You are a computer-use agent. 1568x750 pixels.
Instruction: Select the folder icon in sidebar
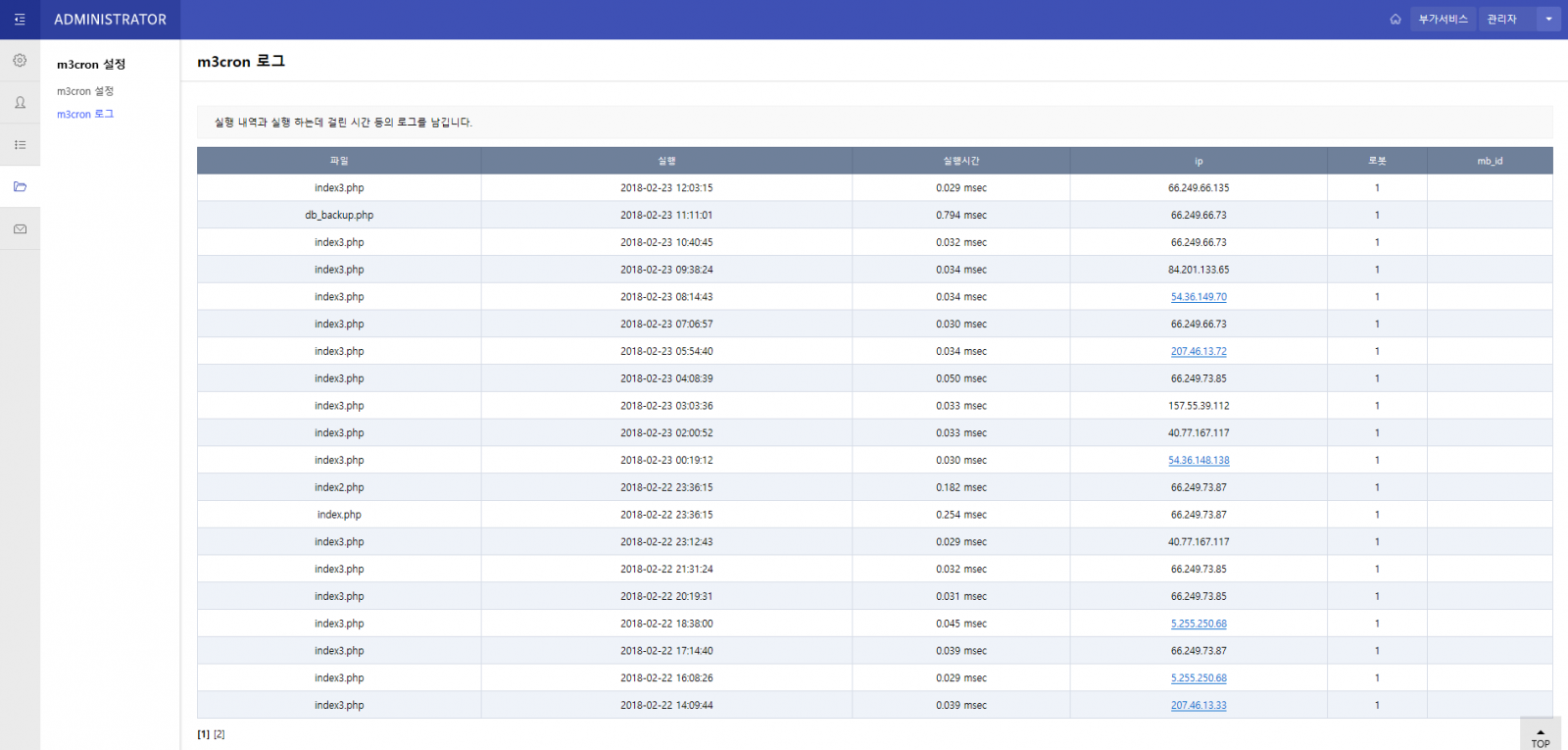click(20, 186)
